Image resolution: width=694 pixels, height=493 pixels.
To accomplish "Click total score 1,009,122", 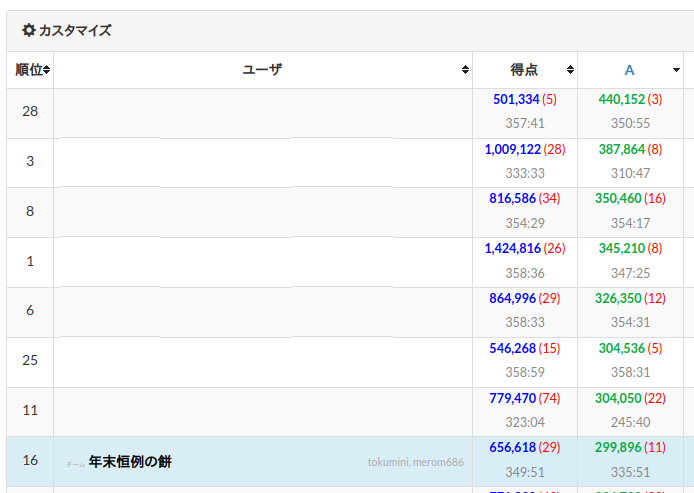I will [513, 149].
